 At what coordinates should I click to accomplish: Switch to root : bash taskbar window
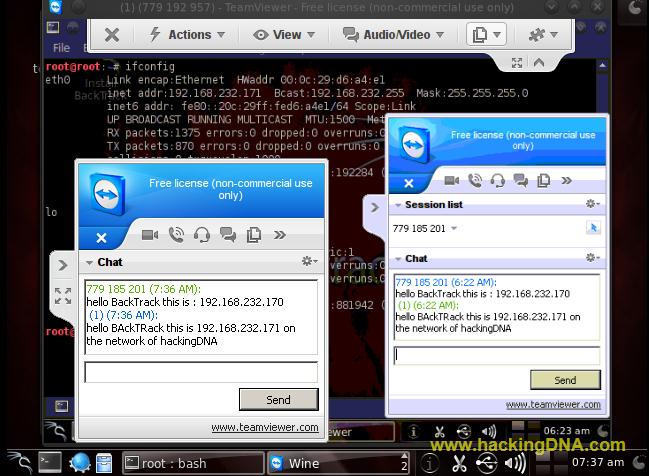pos(193,463)
